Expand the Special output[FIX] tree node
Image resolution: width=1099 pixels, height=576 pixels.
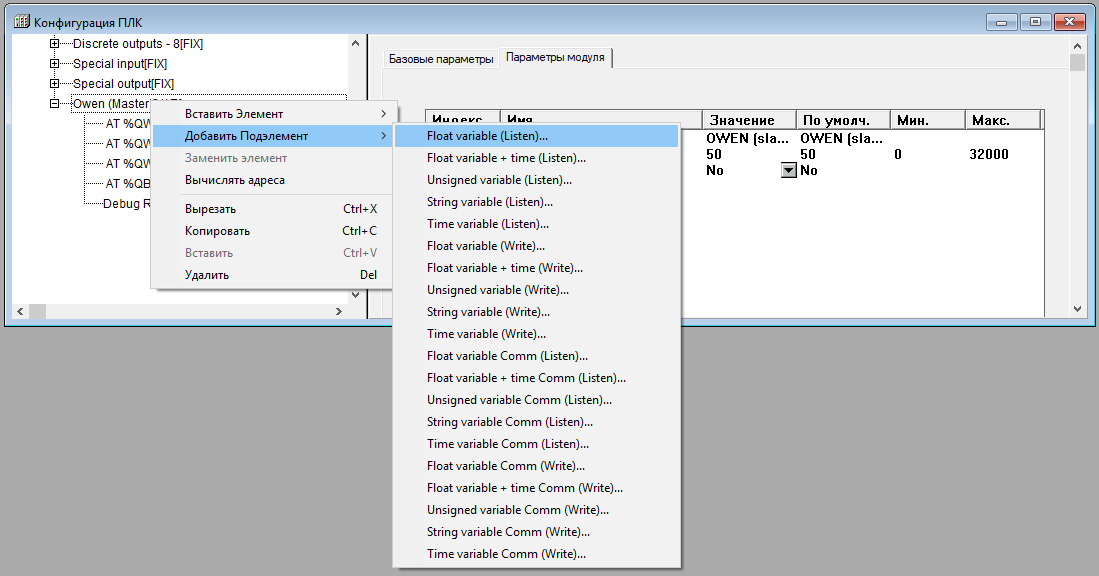coord(55,84)
